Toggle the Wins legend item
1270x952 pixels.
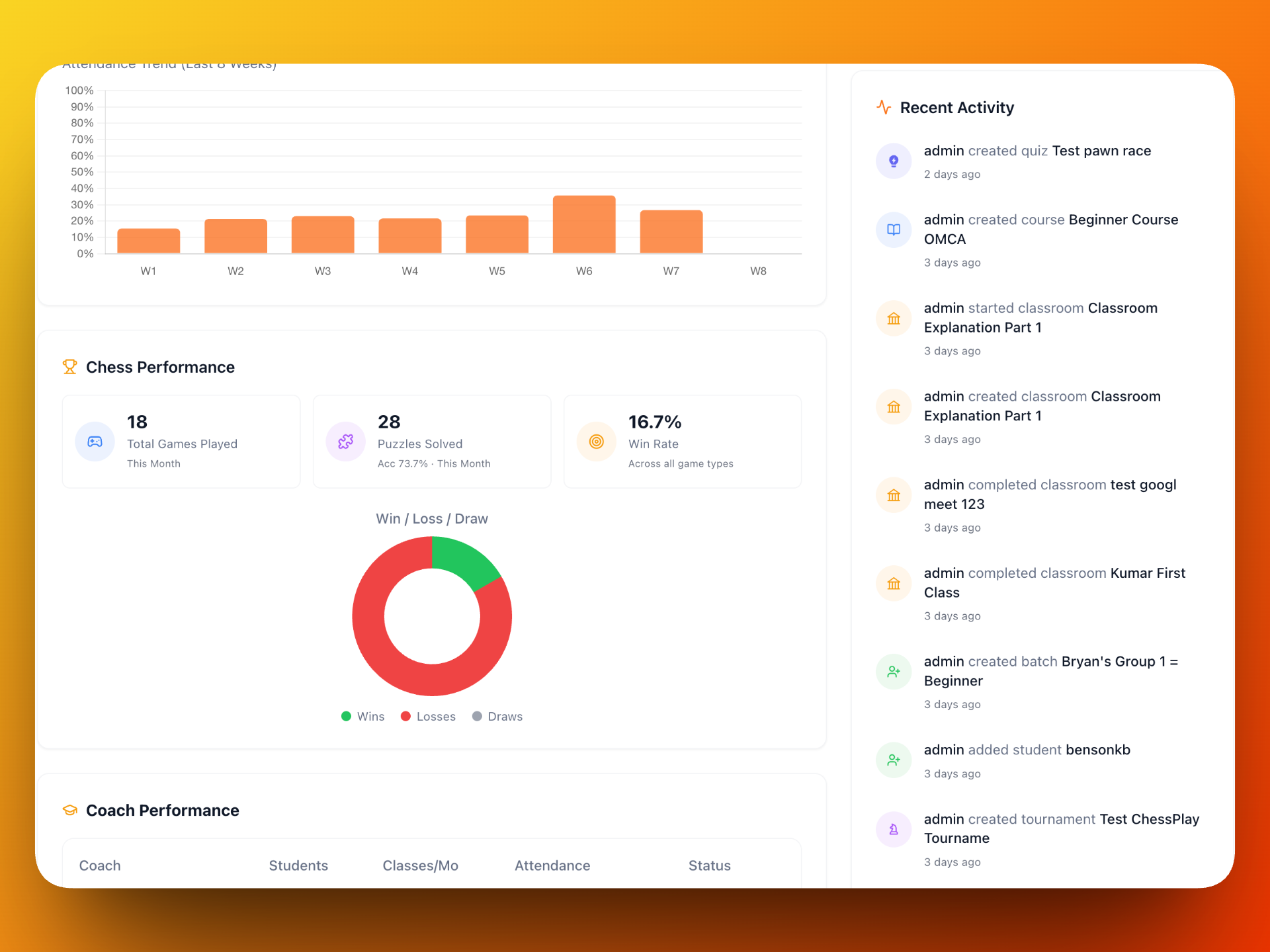point(362,717)
